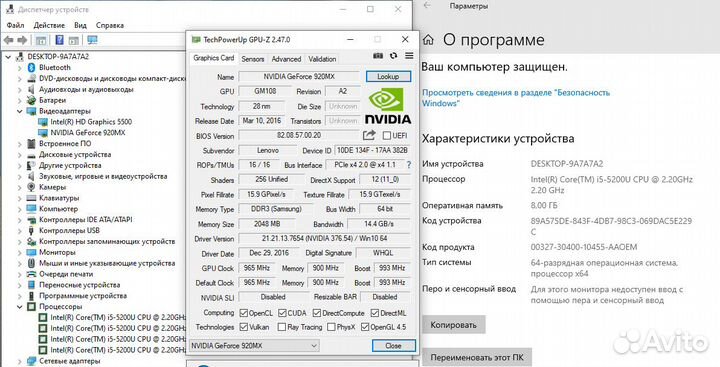Collapse the DESKTOP-9A7A7A2 root node
This screenshot has width=720, height=367.
pyautogui.click(x=8, y=57)
